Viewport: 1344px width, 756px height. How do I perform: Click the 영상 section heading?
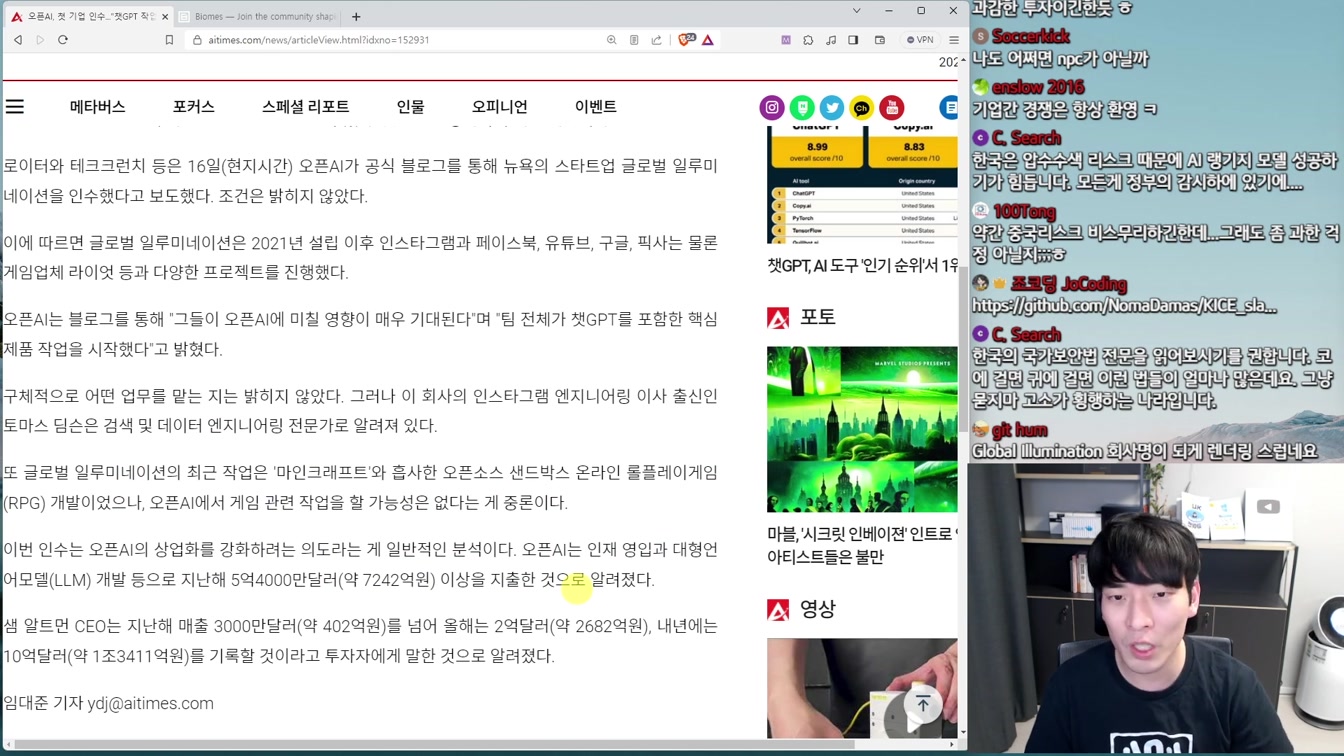click(x=817, y=609)
